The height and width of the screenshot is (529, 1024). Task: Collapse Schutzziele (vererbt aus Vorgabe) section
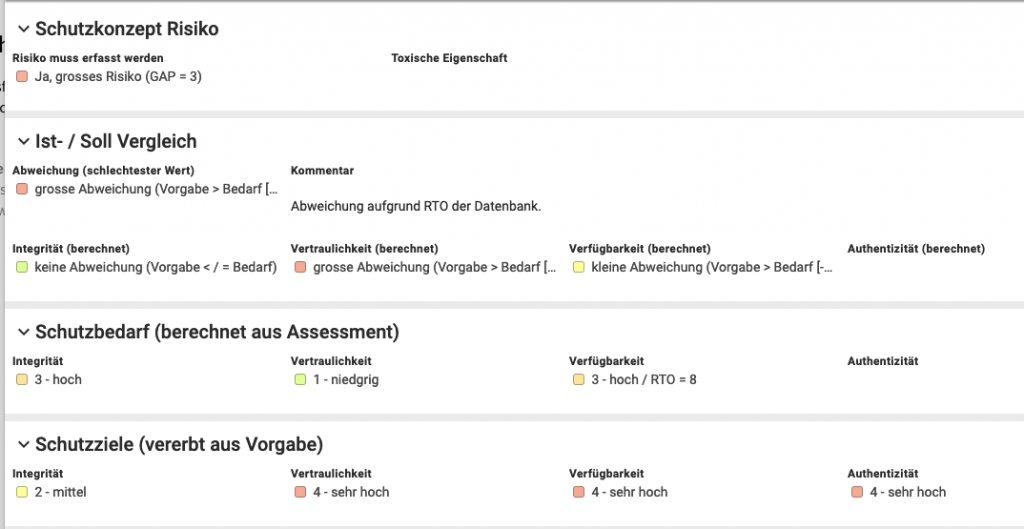tap(24, 444)
